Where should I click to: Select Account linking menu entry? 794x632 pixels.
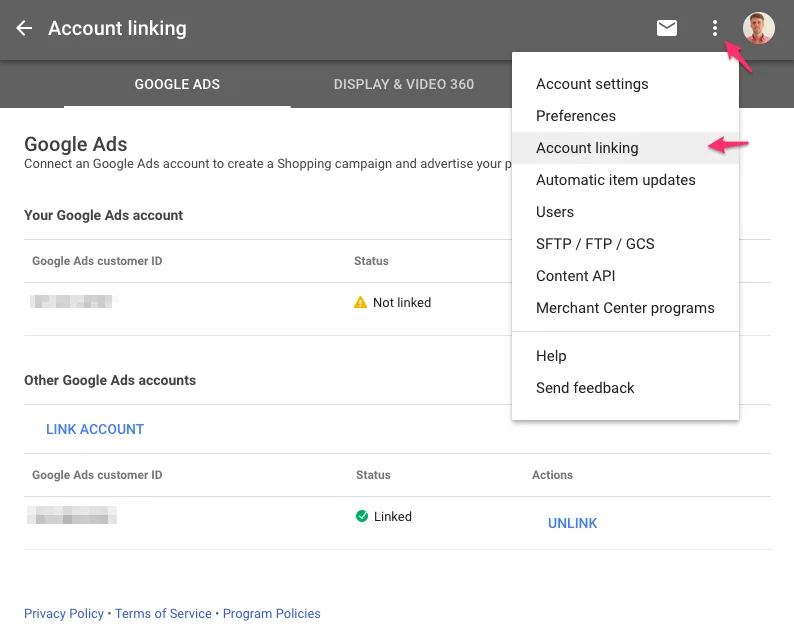625,148
